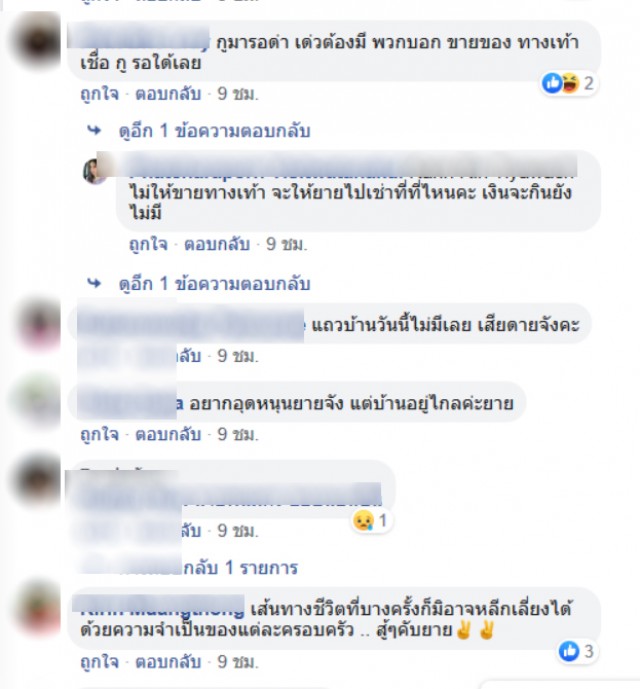Reply to first comment via 'ตอบกลับ'
Screen dimensions: 640x689
pos(168,94)
